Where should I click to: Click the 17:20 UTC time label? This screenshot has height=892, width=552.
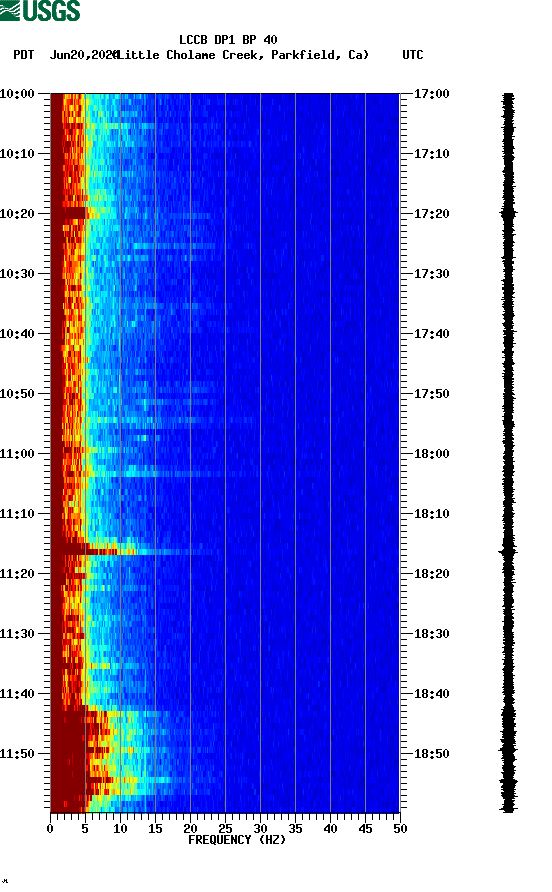[431, 213]
